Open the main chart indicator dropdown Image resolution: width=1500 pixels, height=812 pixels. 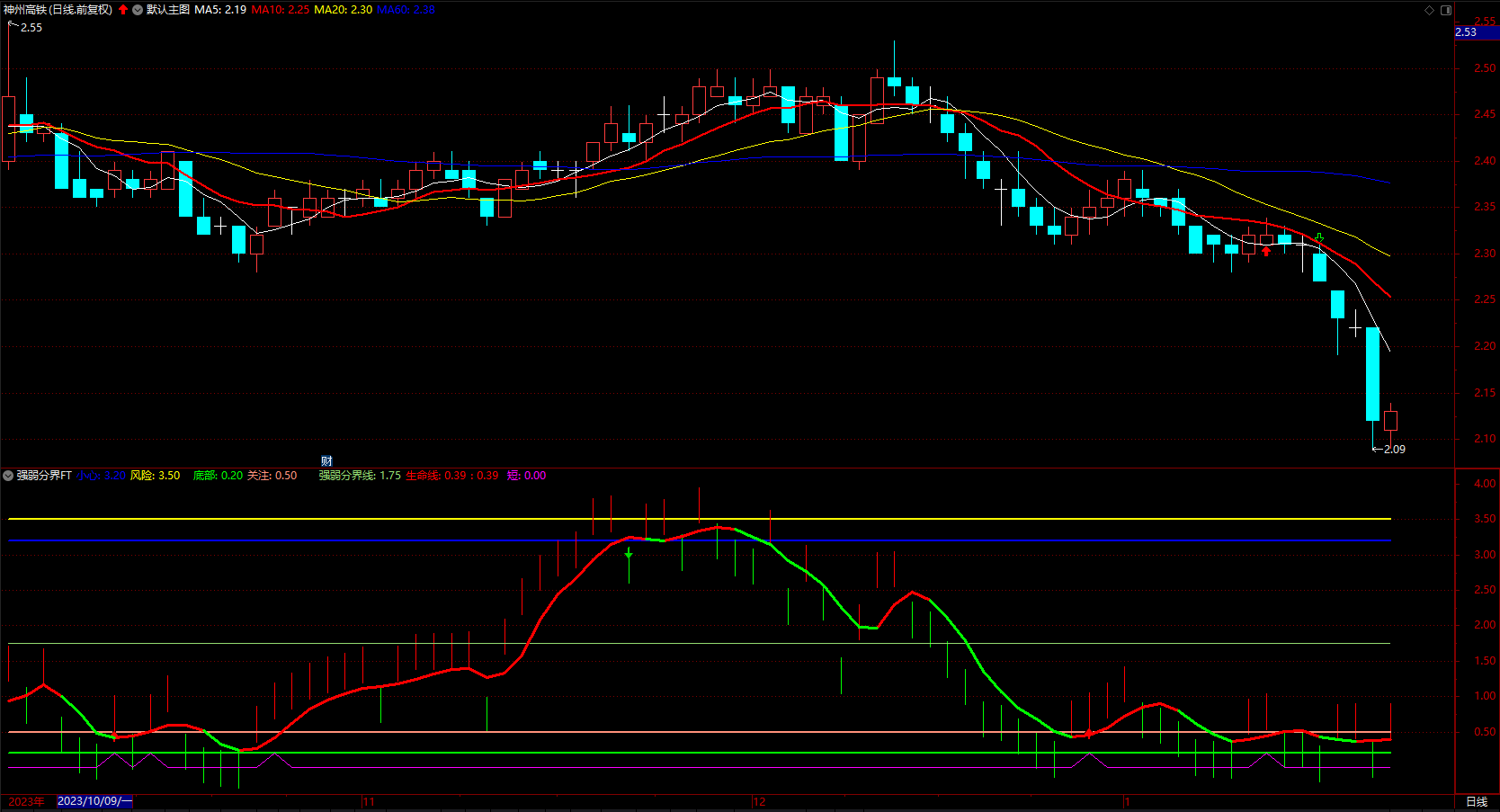tap(138, 10)
